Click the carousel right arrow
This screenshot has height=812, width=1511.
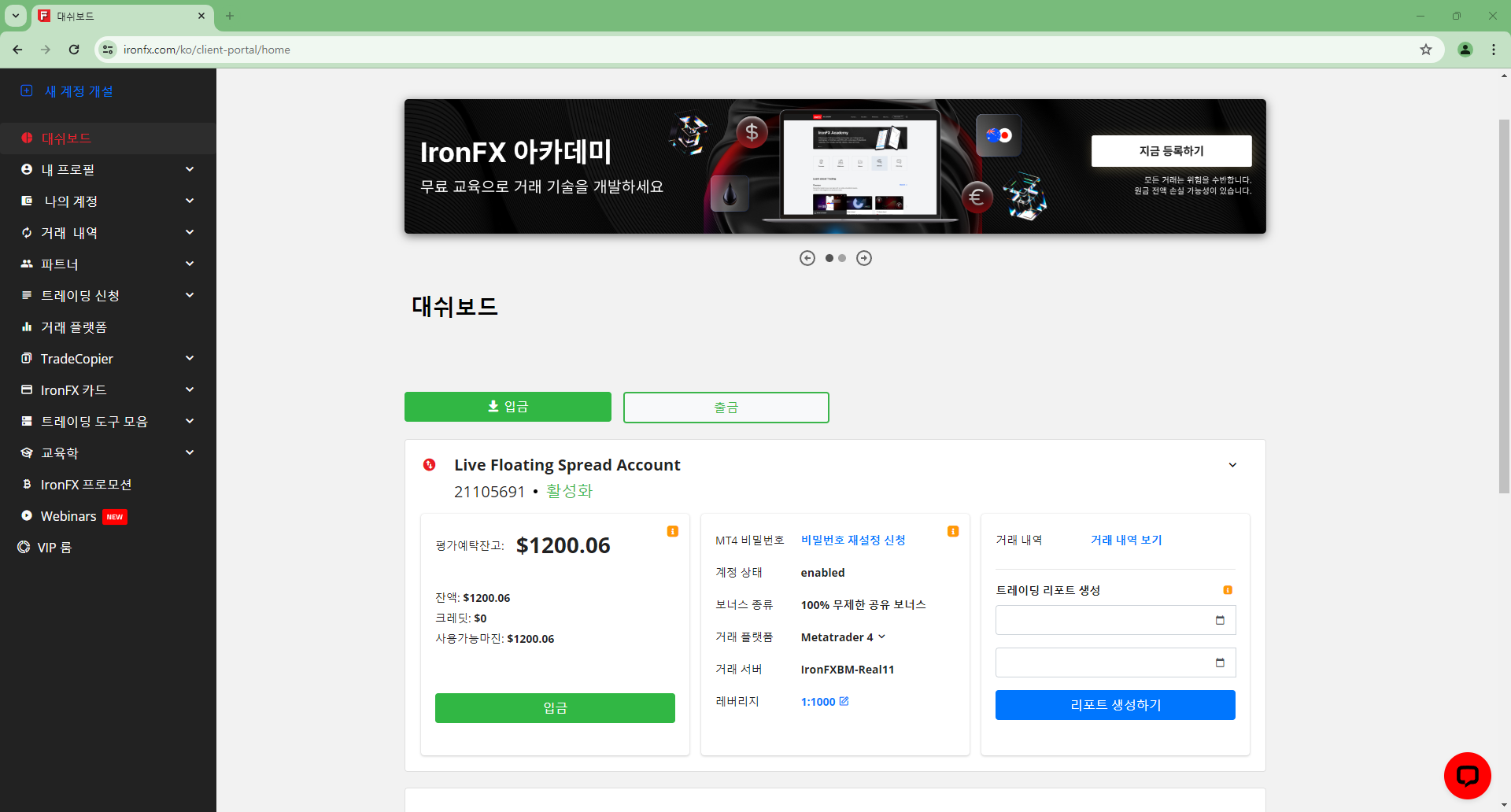click(863, 257)
